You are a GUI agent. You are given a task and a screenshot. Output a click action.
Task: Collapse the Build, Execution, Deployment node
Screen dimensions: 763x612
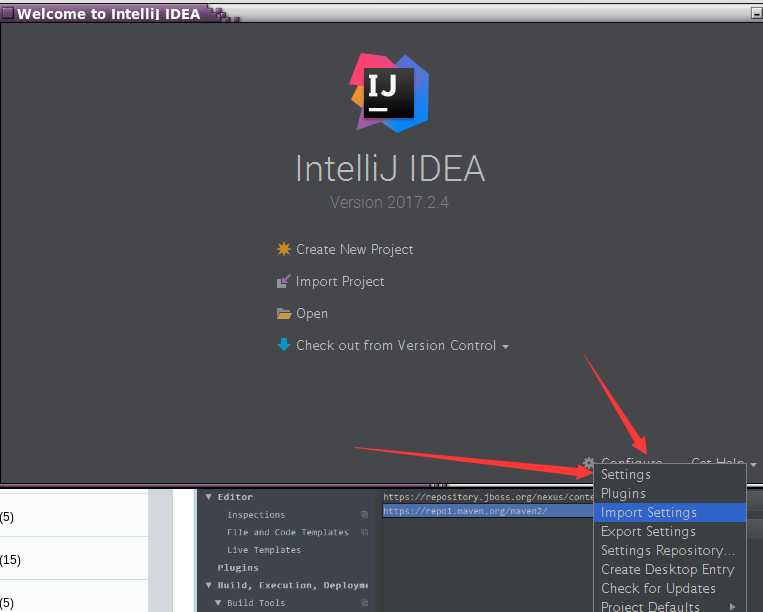click(x=208, y=585)
